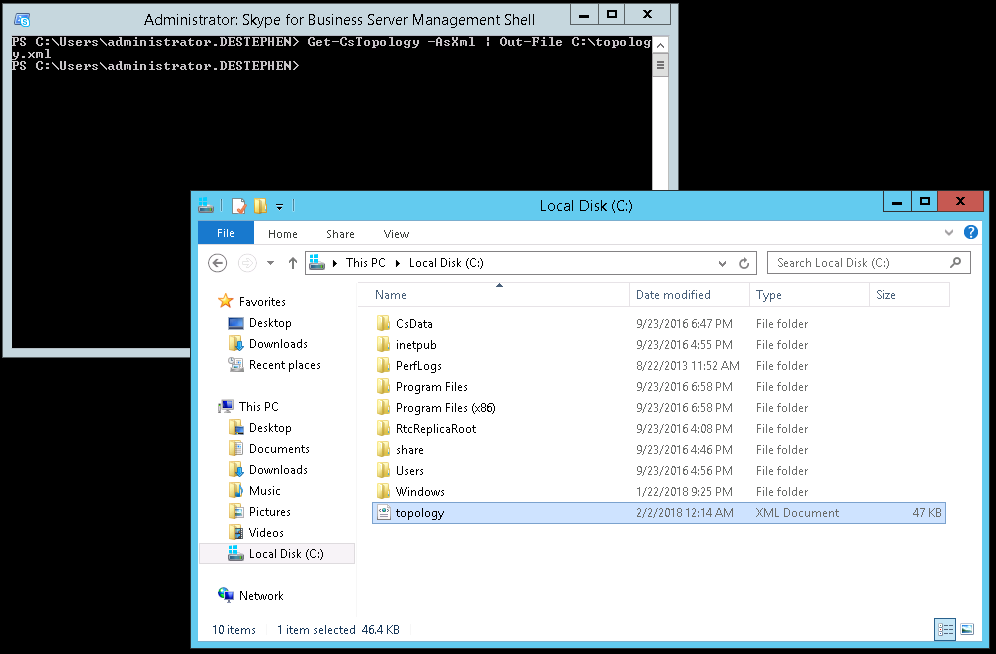Select the CsData folder icon
The width and height of the screenshot is (996, 654).
pyautogui.click(x=383, y=323)
